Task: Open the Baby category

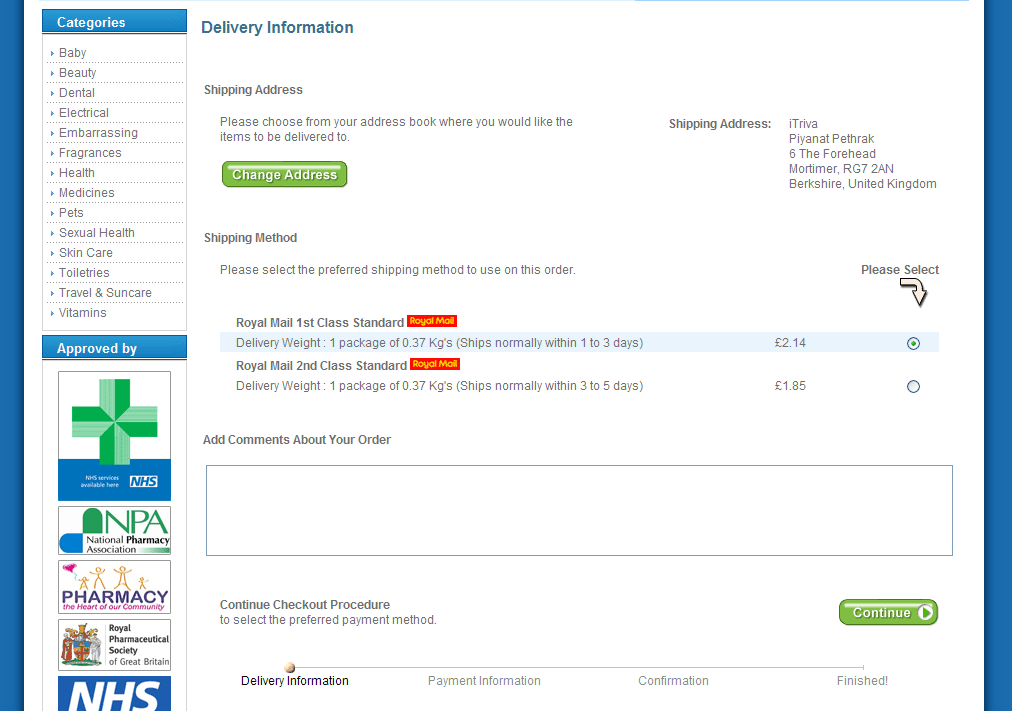Action: click(x=72, y=53)
